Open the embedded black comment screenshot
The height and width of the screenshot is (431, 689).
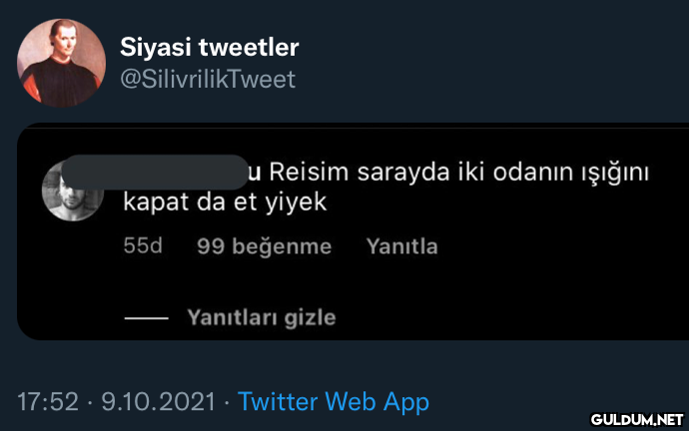coord(353,232)
